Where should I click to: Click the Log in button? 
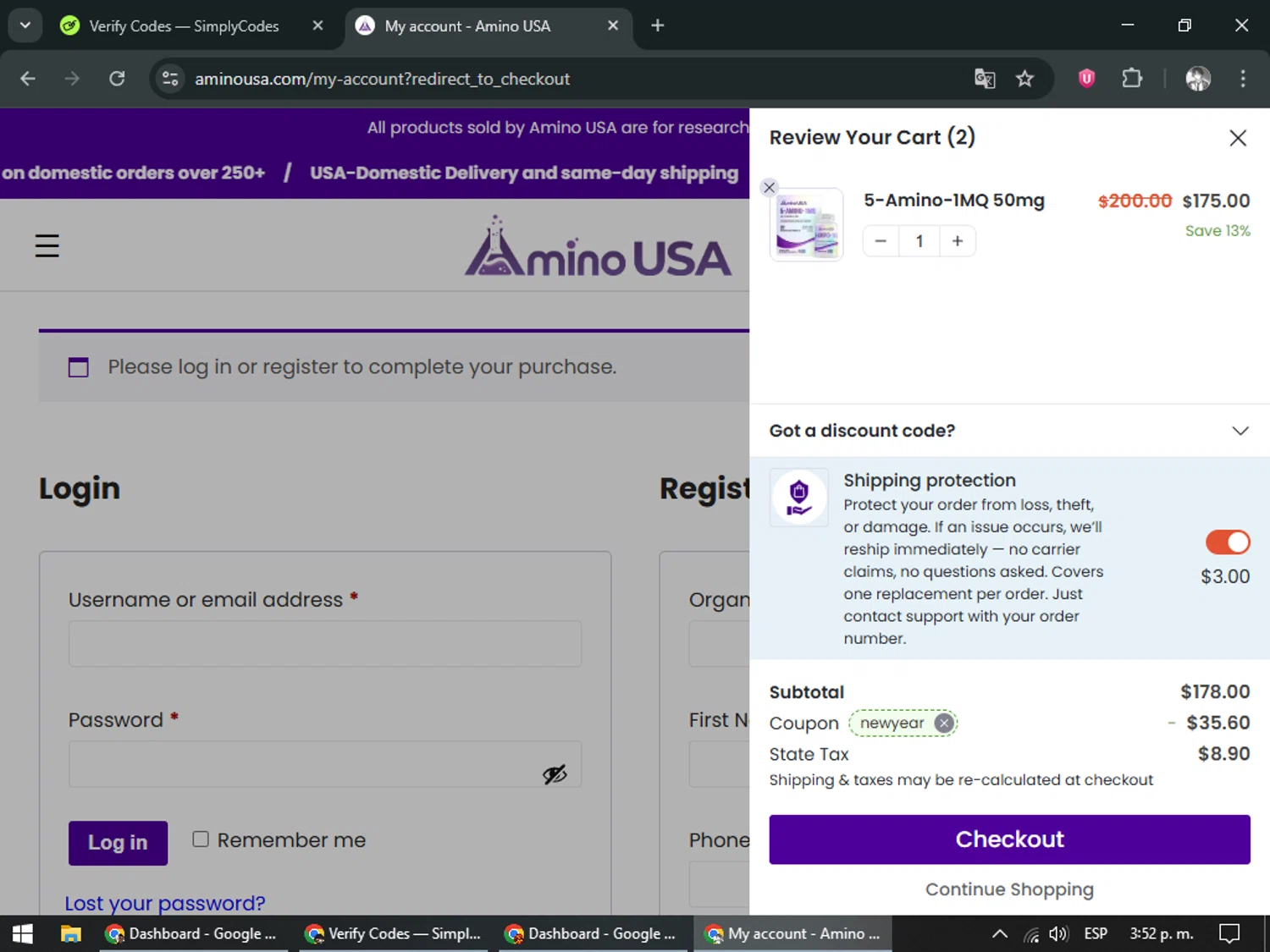click(x=118, y=843)
